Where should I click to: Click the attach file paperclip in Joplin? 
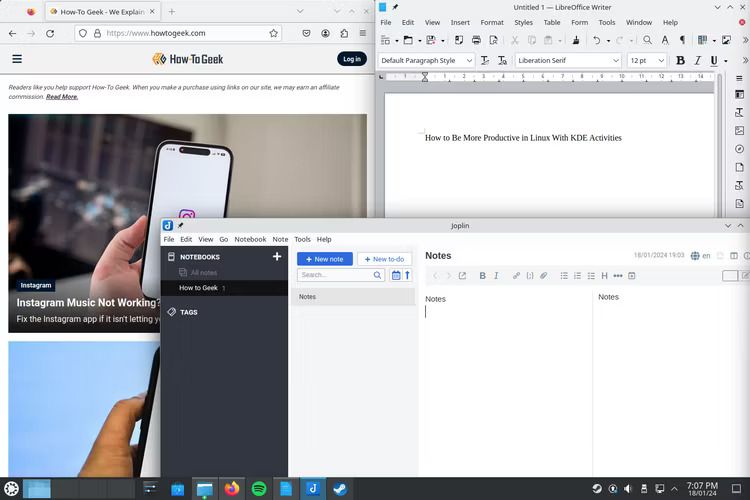543,276
